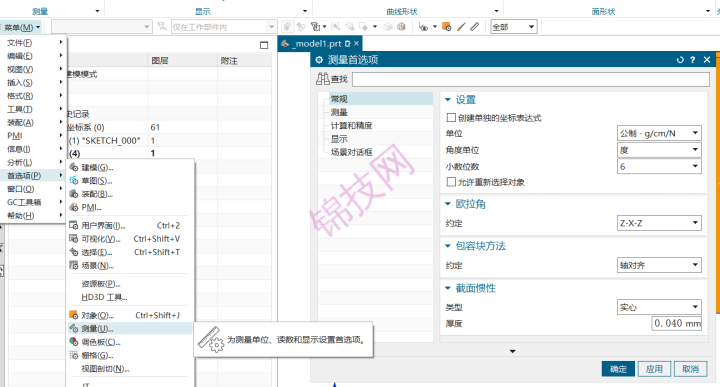Switch to the _model1.prt tab

[x=320, y=44]
